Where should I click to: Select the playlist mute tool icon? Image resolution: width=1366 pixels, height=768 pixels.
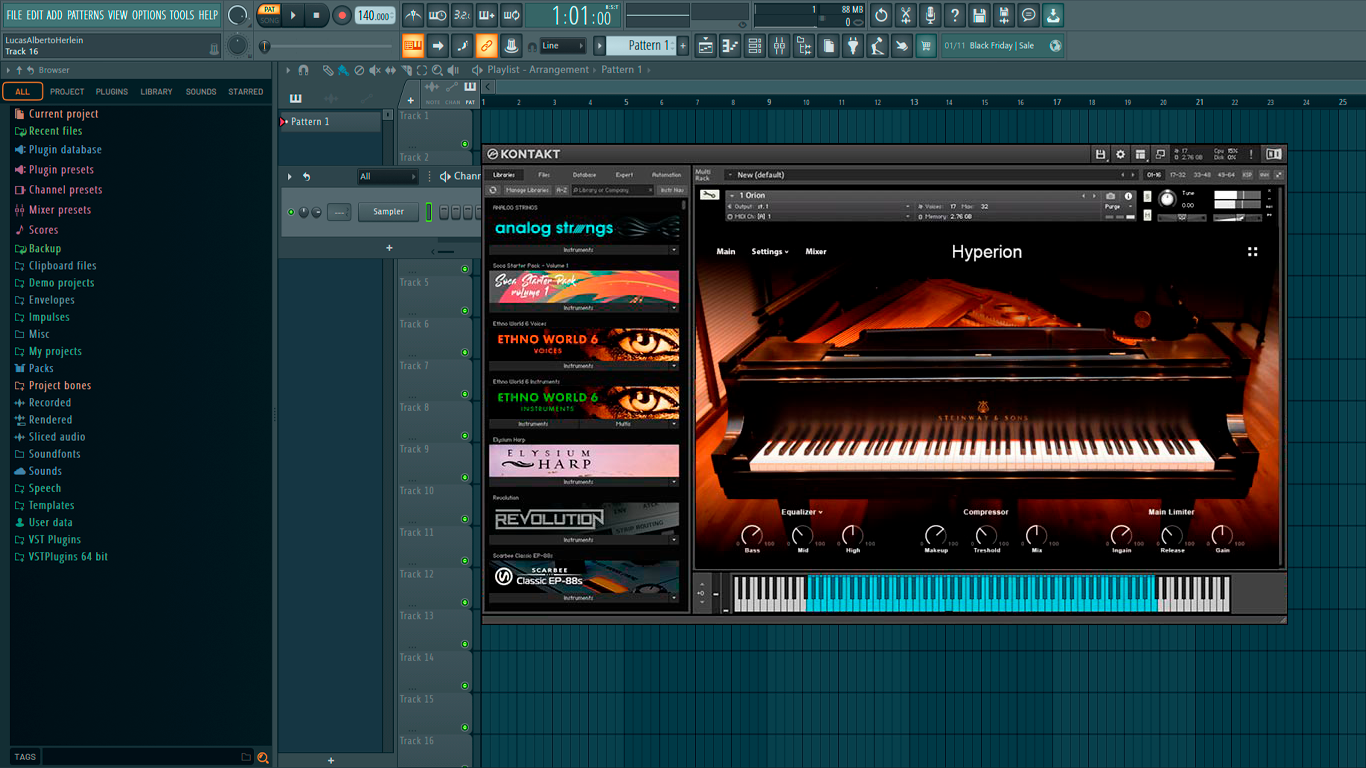375,70
